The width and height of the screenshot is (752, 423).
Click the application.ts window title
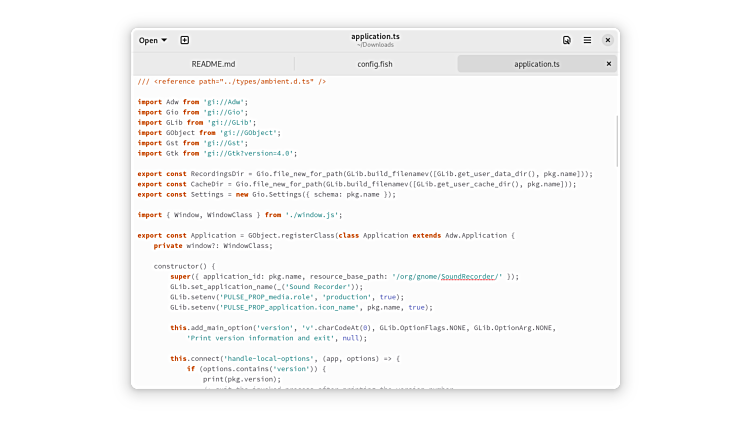coord(375,37)
